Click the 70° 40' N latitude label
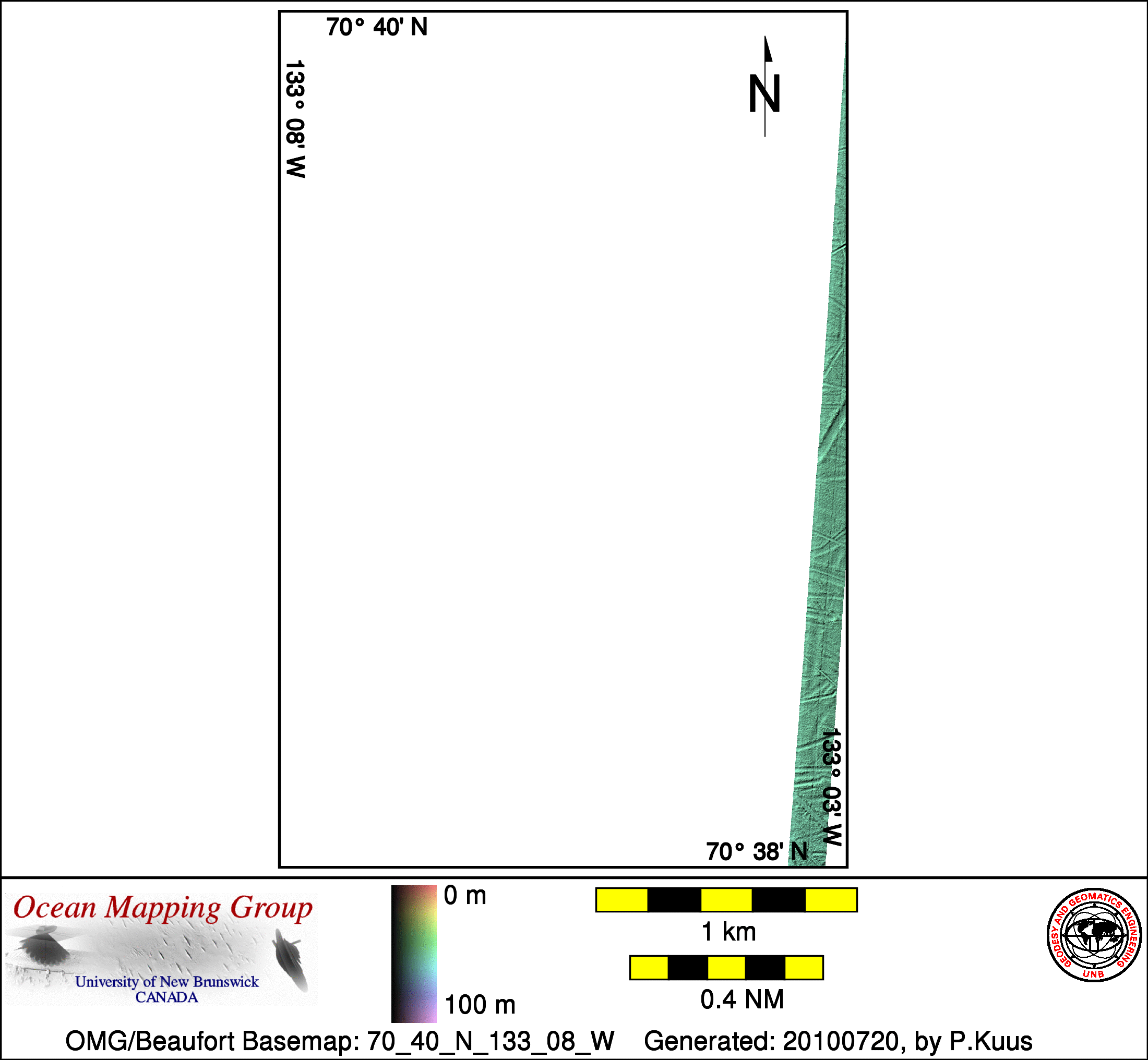This screenshot has height=1060, width=1148. click(377, 27)
